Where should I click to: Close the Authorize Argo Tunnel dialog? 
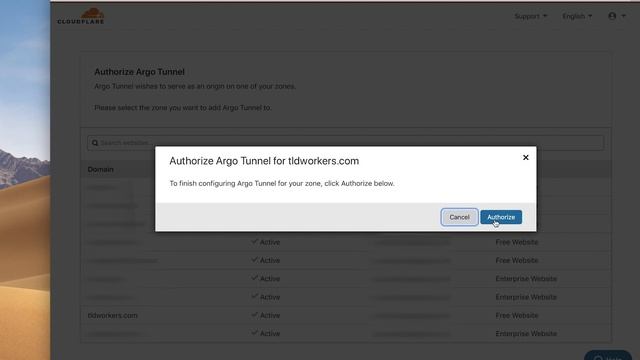point(526,158)
